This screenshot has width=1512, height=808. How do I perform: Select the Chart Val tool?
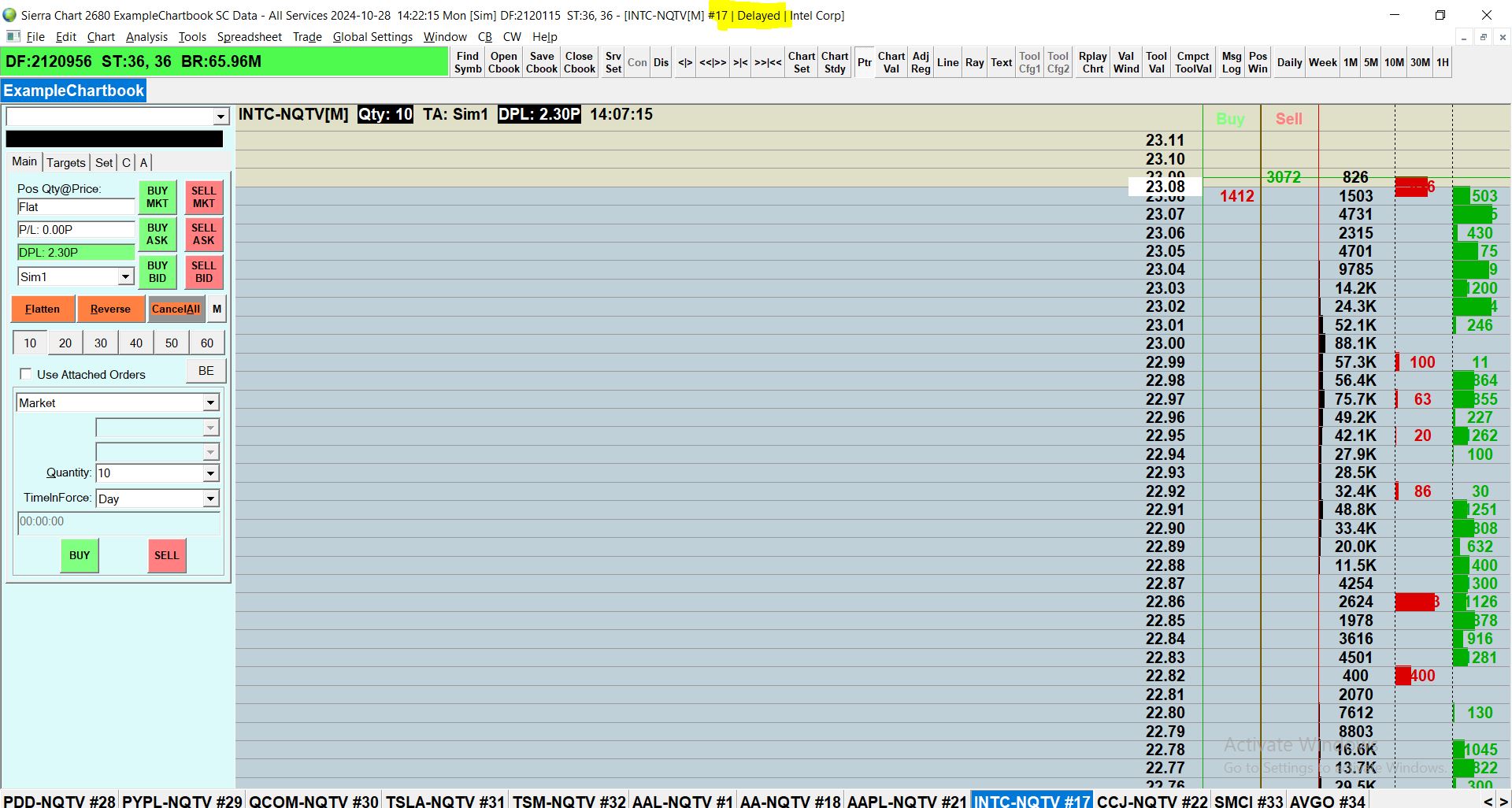pyautogui.click(x=891, y=62)
